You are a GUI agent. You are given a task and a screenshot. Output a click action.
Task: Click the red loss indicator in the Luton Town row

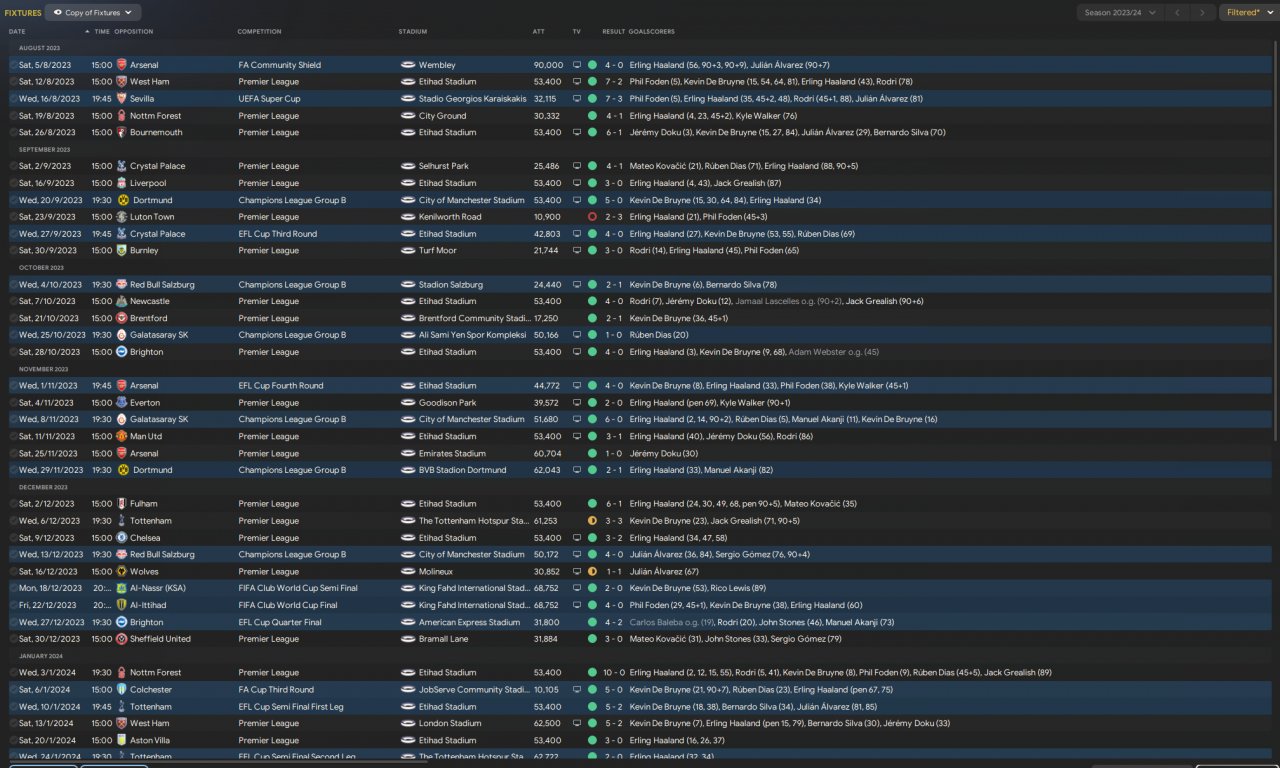(x=592, y=217)
